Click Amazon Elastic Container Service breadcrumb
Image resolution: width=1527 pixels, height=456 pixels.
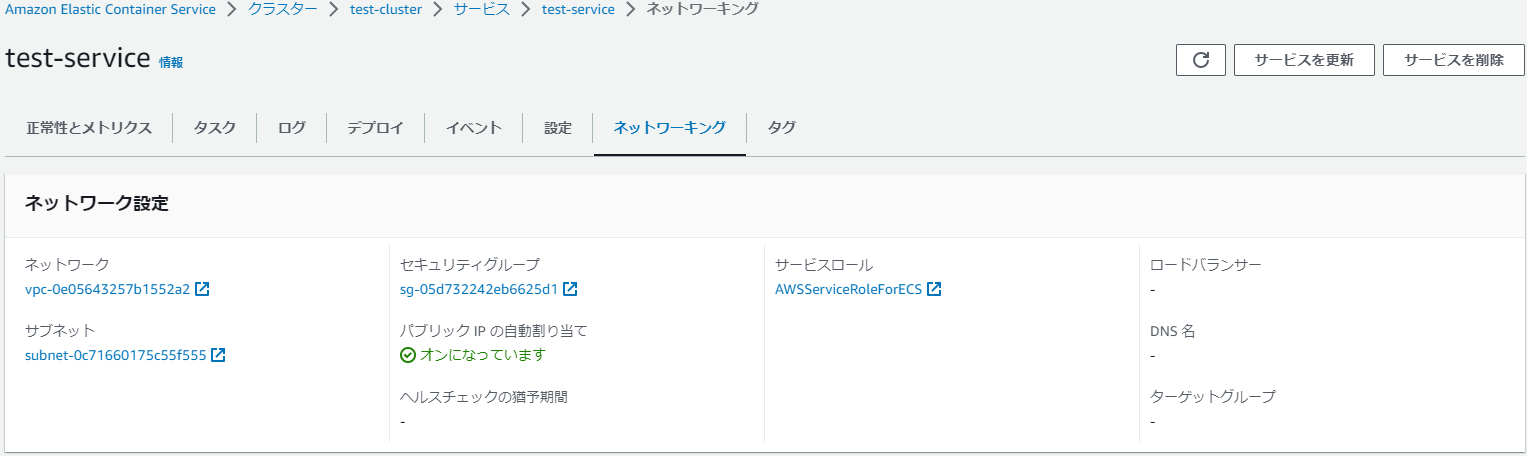coord(110,9)
